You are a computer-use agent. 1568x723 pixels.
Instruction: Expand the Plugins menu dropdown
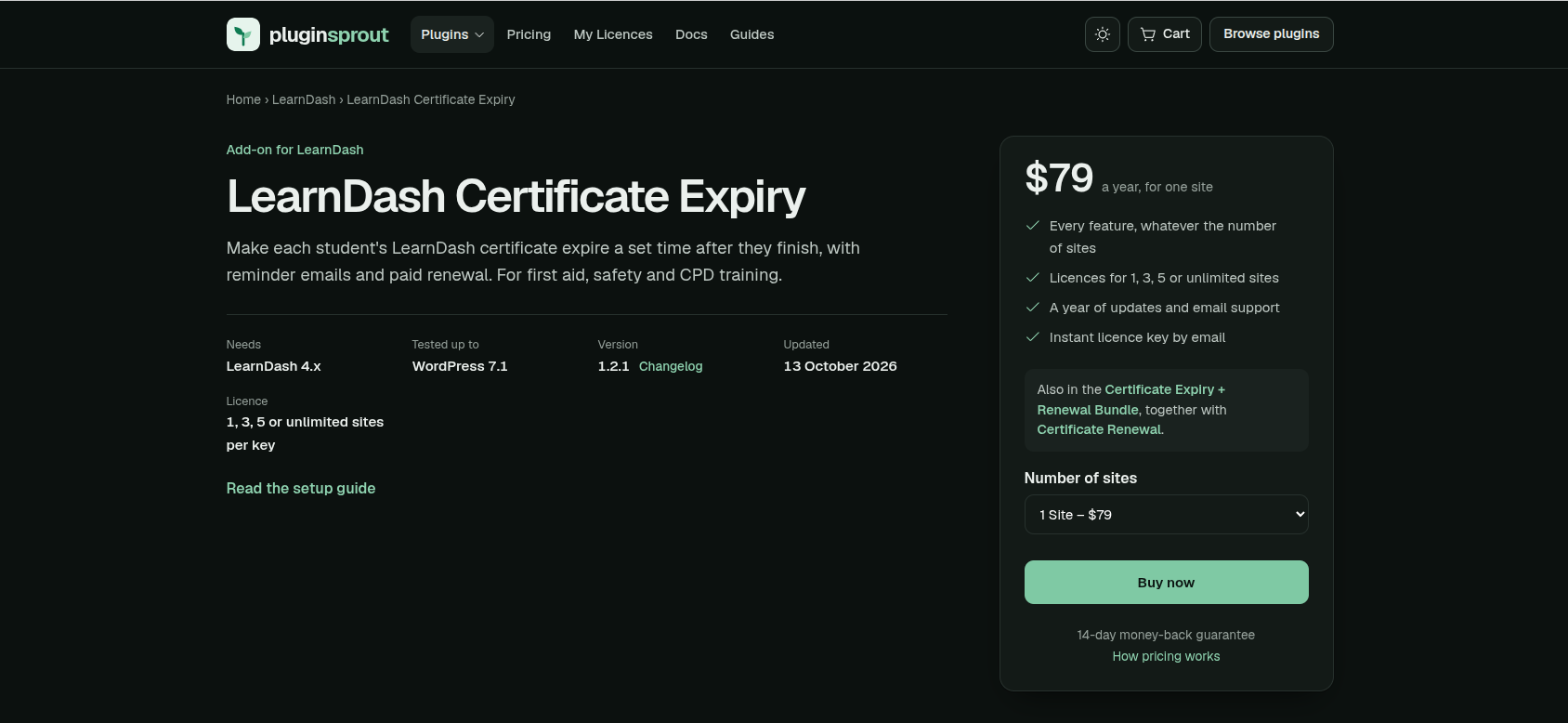coord(452,34)
